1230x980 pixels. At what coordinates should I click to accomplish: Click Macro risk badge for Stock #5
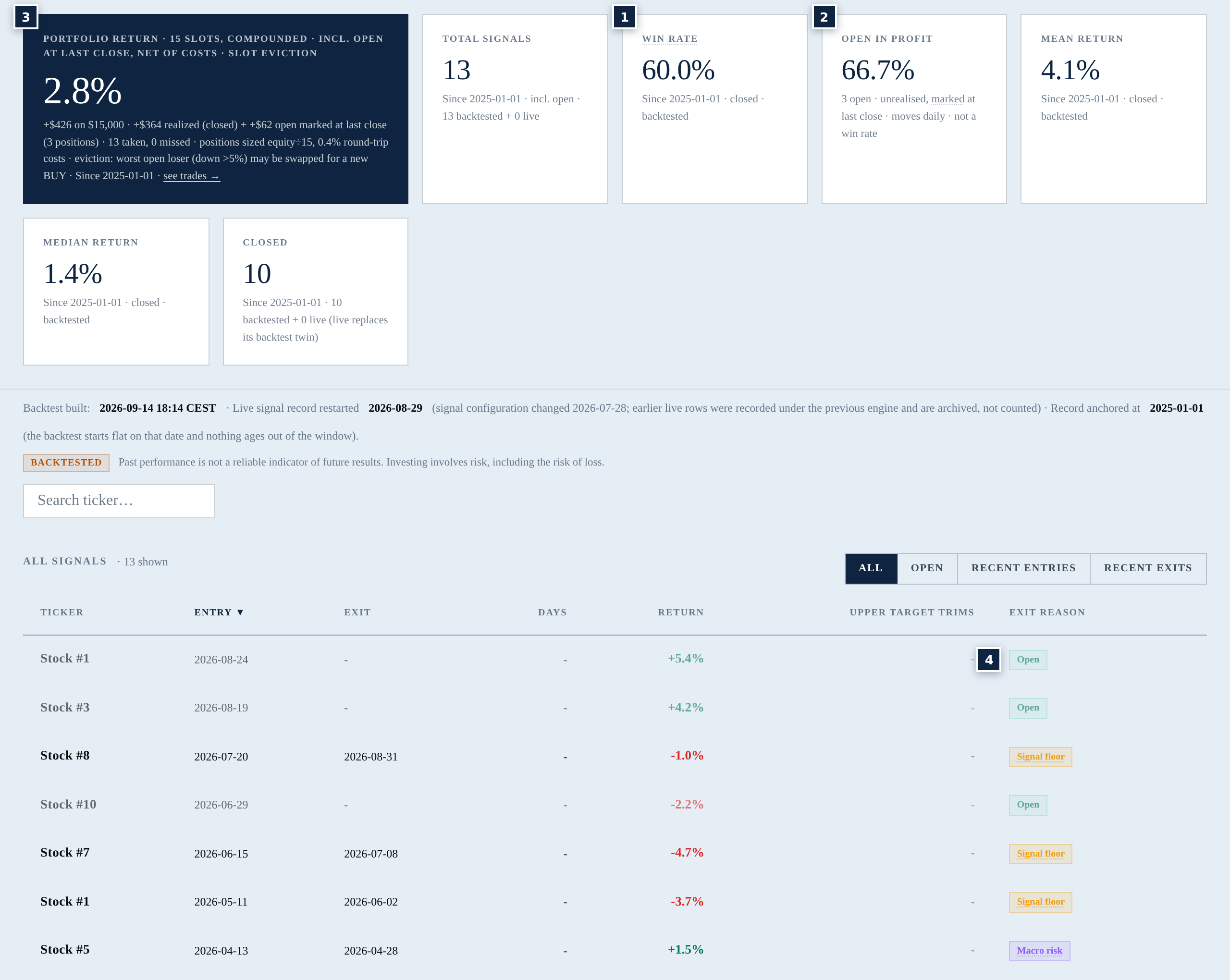pyautogui.click(x=1039, y=950)
